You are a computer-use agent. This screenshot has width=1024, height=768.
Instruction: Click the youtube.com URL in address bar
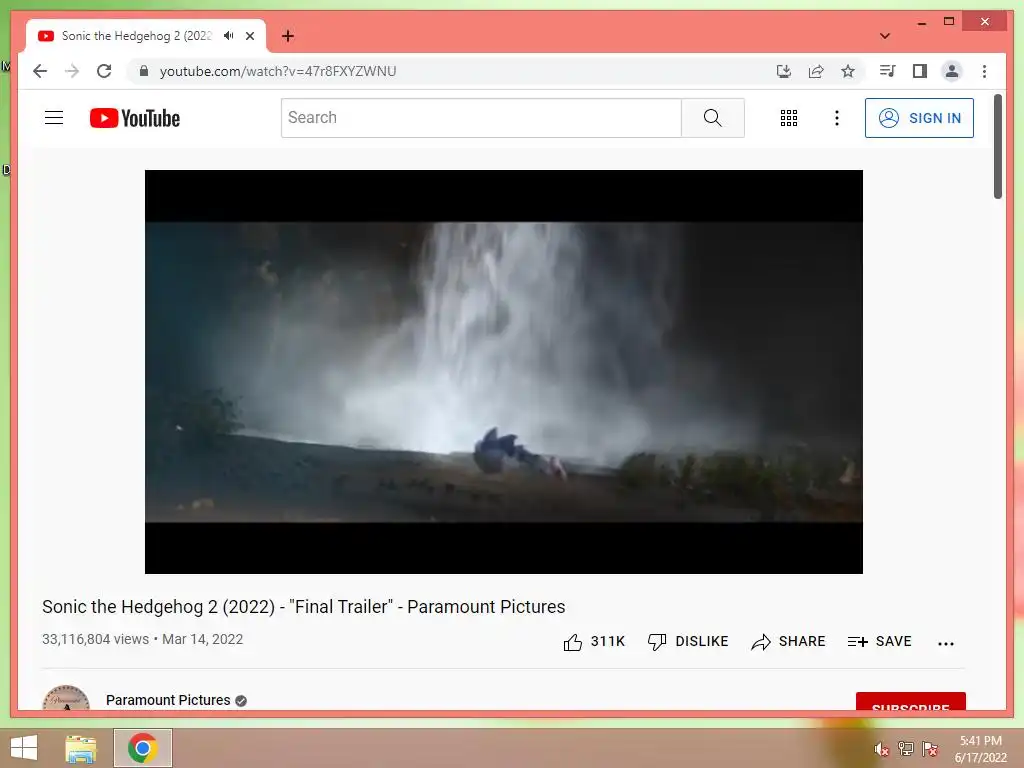(x=278, y=71)
